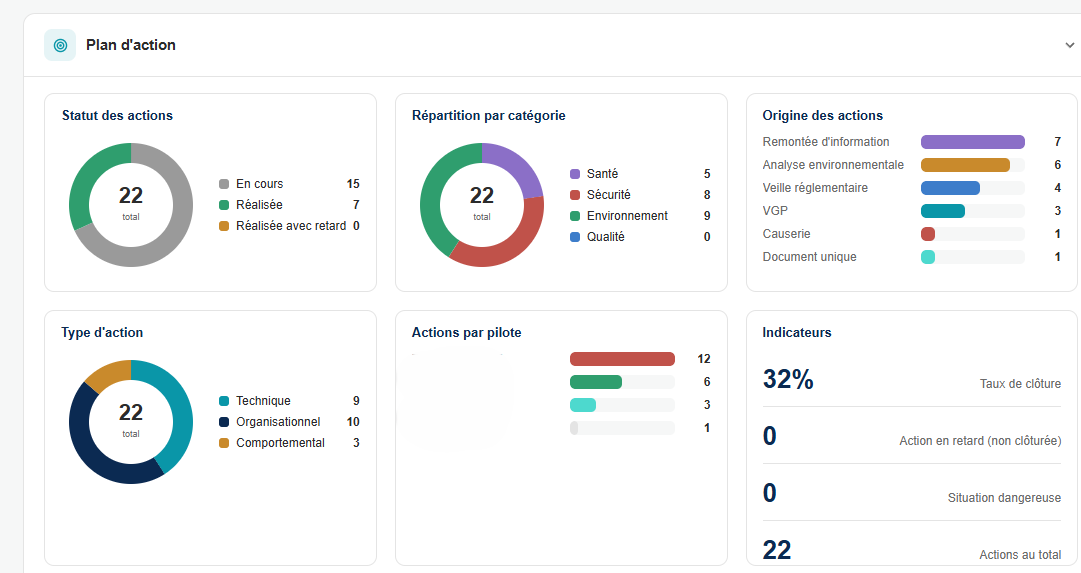
Task: Click the red Sécurité legend swatch
Action: [575, 195]
